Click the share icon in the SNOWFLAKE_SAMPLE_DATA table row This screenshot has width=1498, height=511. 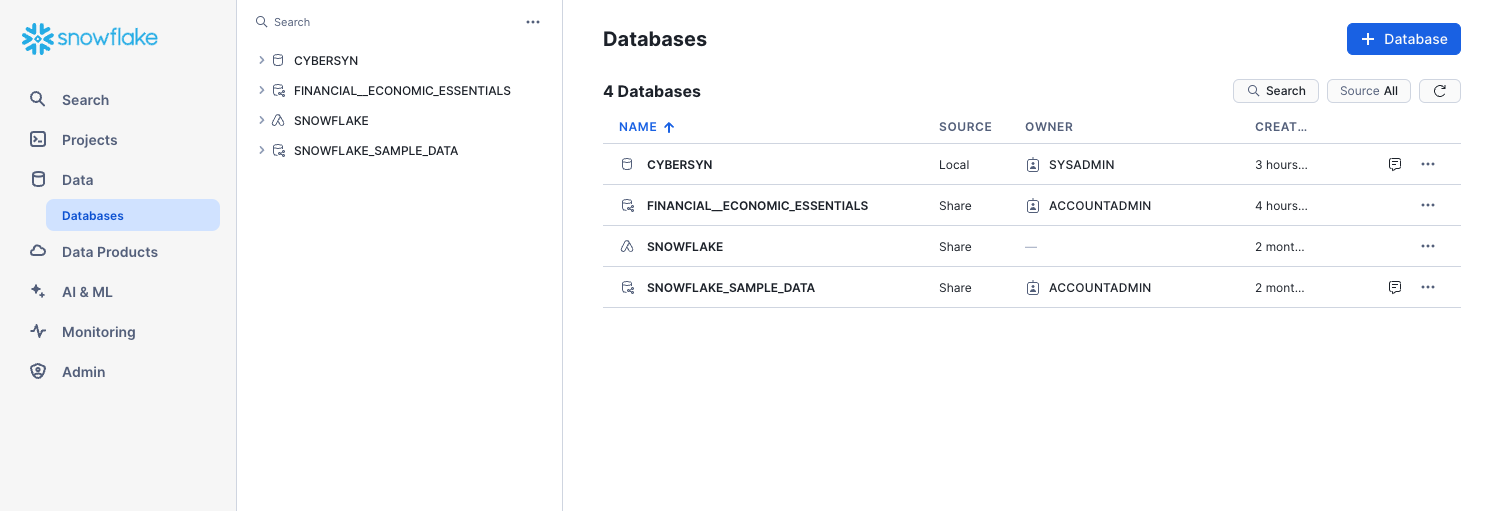[627, 287]
